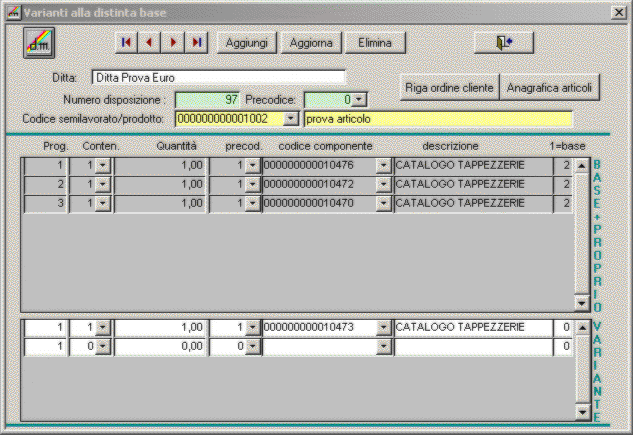The height and width of the screenshot is (435, 633).
Task: Click 1=base value 2 of base row 1
Action: click(563, 165)
